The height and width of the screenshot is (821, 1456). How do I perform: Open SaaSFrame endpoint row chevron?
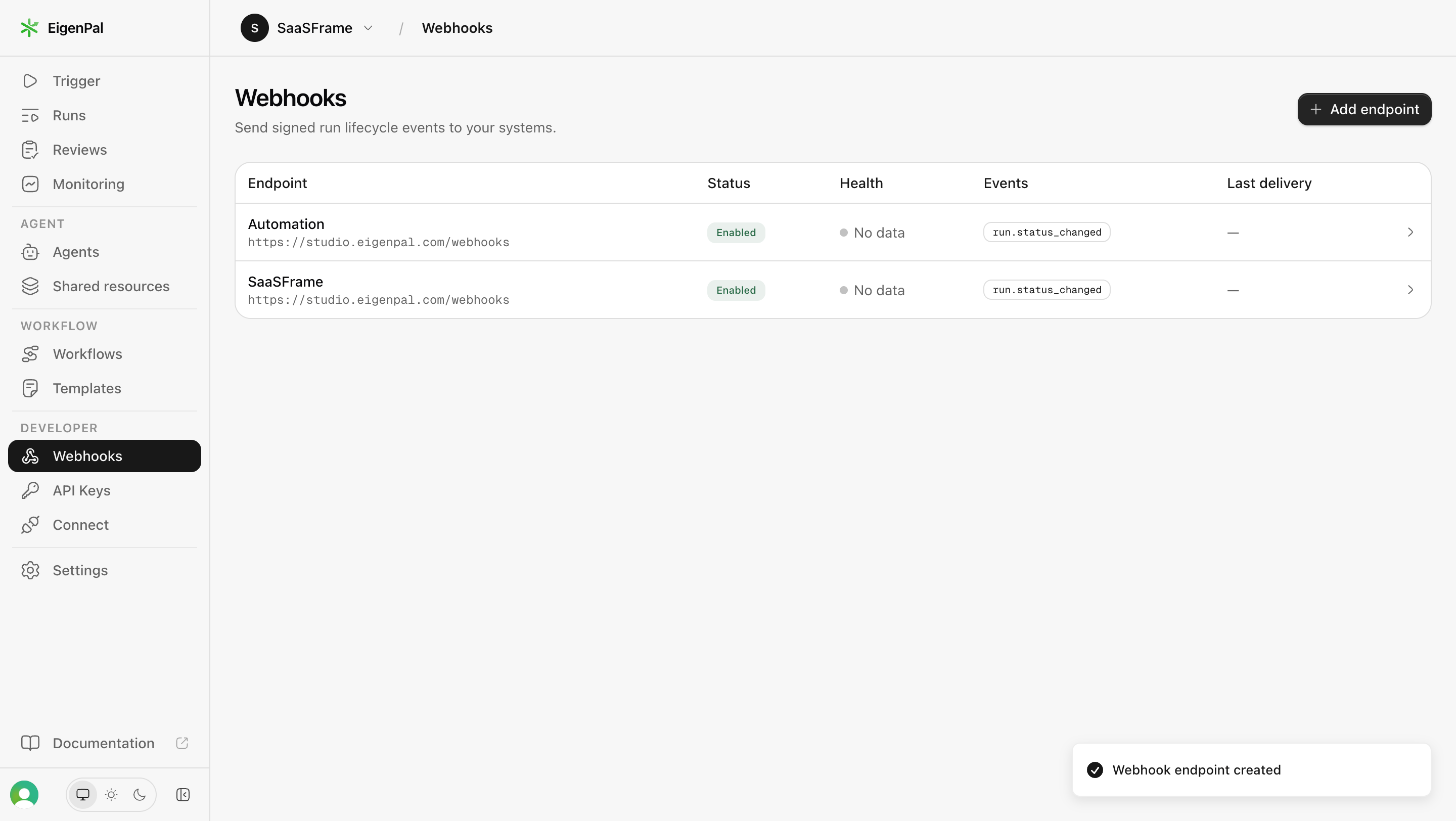click(x=1410, y=290)
